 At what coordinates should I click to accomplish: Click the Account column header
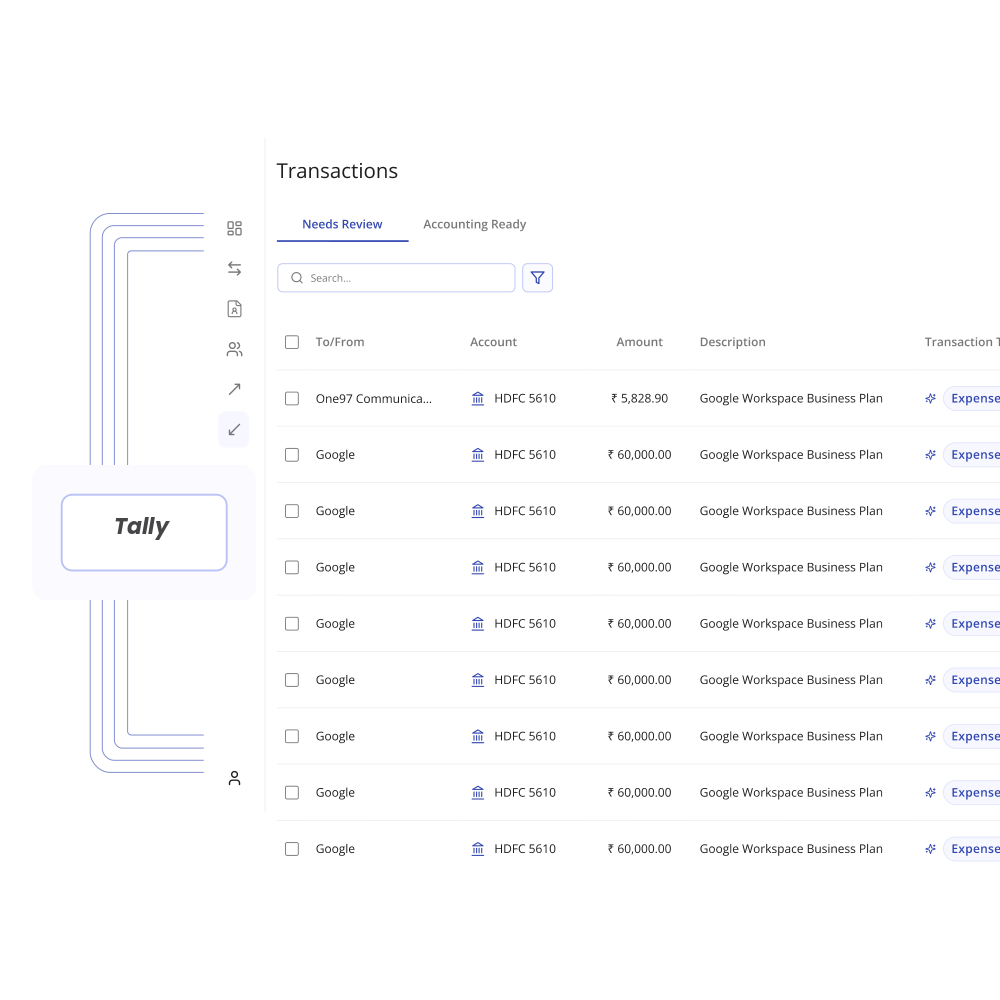point(493,342)
